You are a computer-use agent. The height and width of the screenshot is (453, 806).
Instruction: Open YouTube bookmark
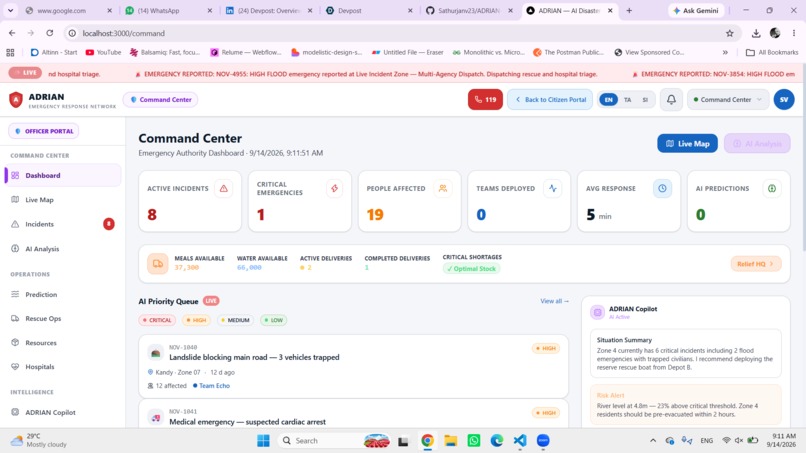point(103,52)
